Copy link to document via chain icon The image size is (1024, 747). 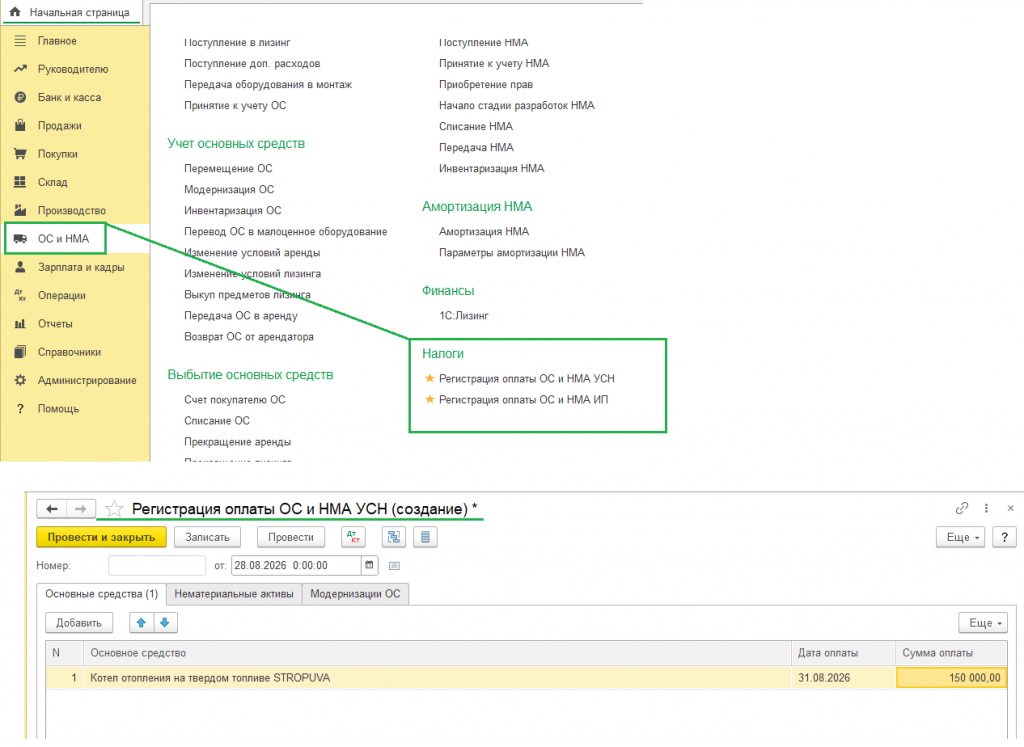pyautogui.click(x=961, y=508)
